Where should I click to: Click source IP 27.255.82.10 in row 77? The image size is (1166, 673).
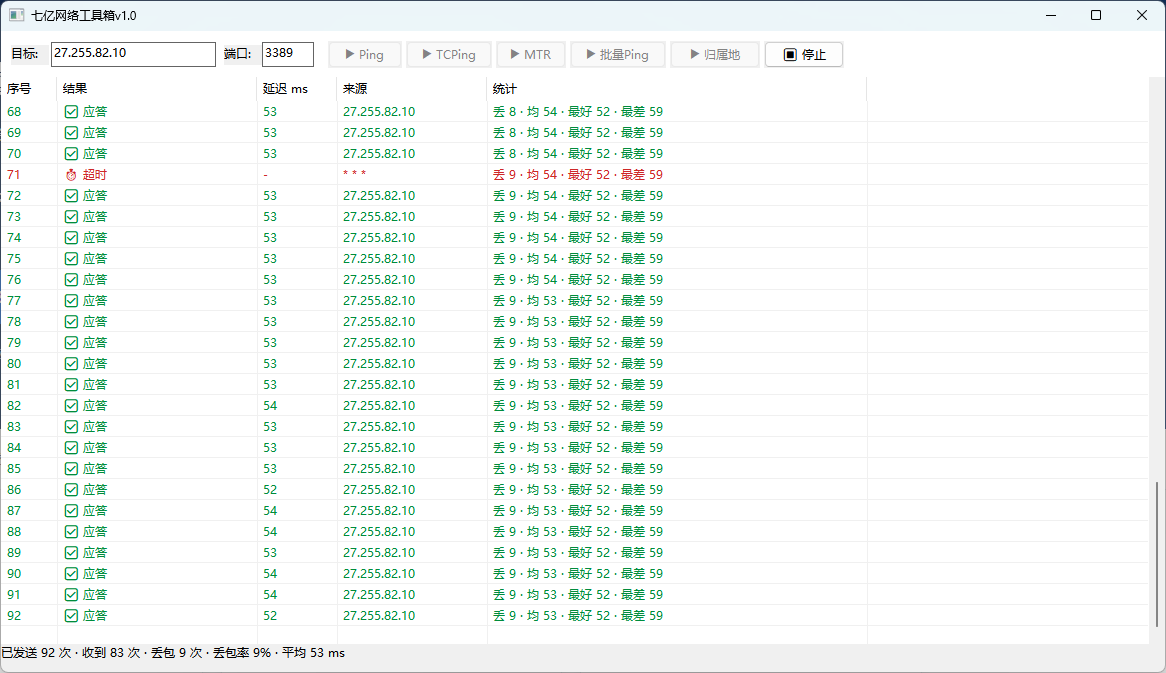[x=379, y=300]
